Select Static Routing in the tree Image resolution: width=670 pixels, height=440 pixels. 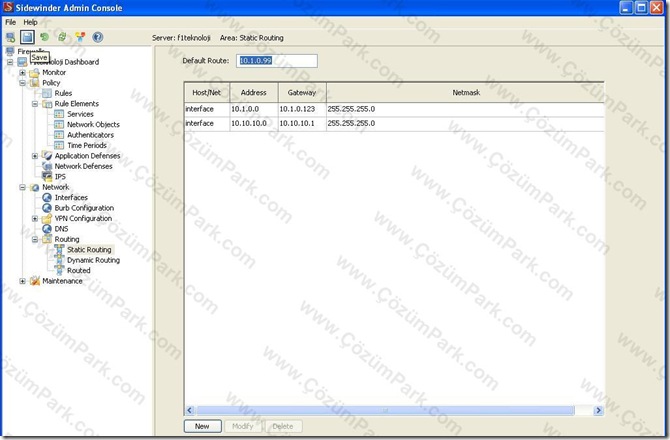point(89,249)
